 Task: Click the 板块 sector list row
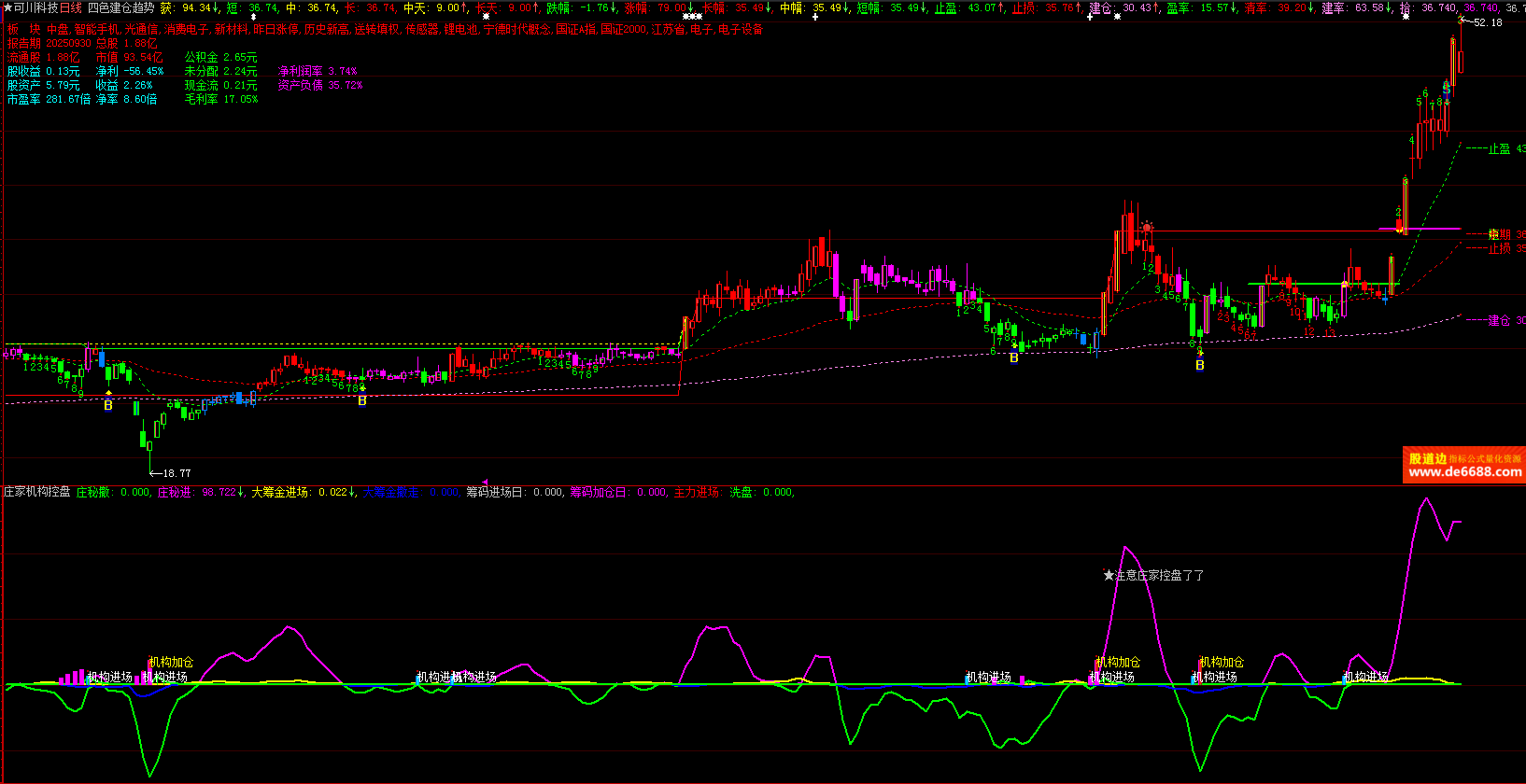pyautogui.click(x=385, y=30)
